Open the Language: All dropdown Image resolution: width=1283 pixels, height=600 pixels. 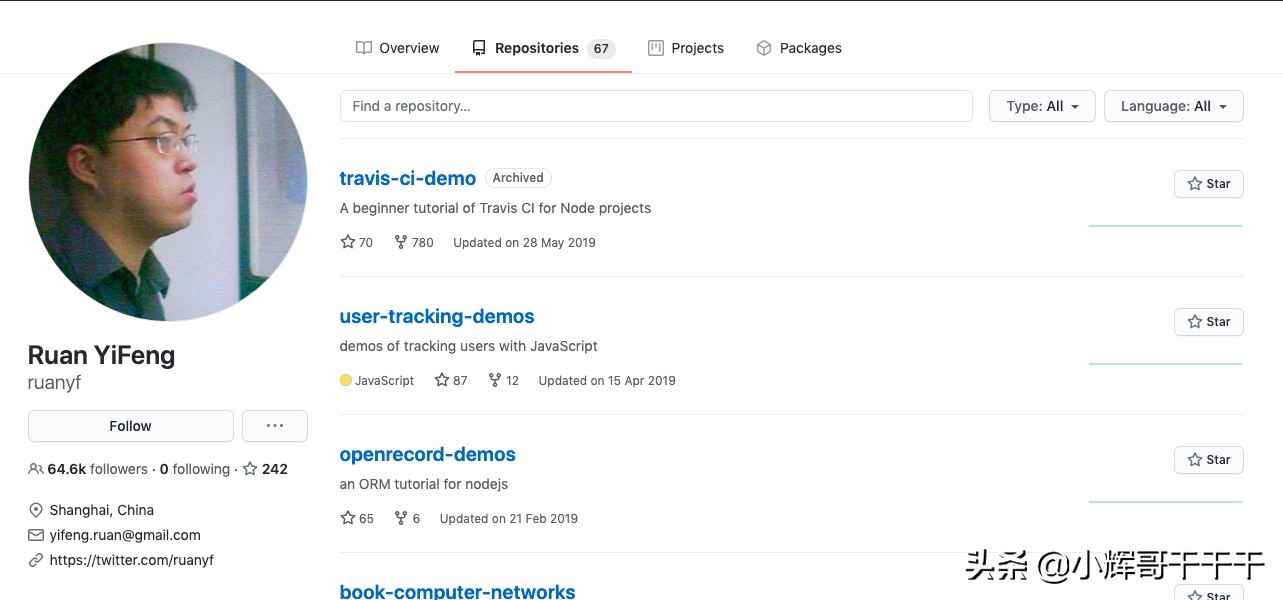(x=1173, y=106)
